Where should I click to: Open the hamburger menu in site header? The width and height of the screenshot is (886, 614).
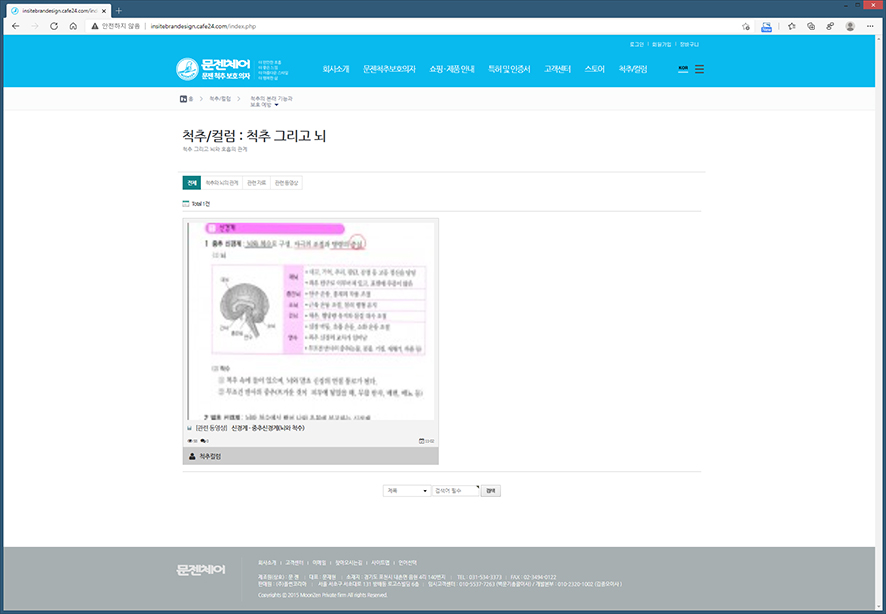(699, 69)
